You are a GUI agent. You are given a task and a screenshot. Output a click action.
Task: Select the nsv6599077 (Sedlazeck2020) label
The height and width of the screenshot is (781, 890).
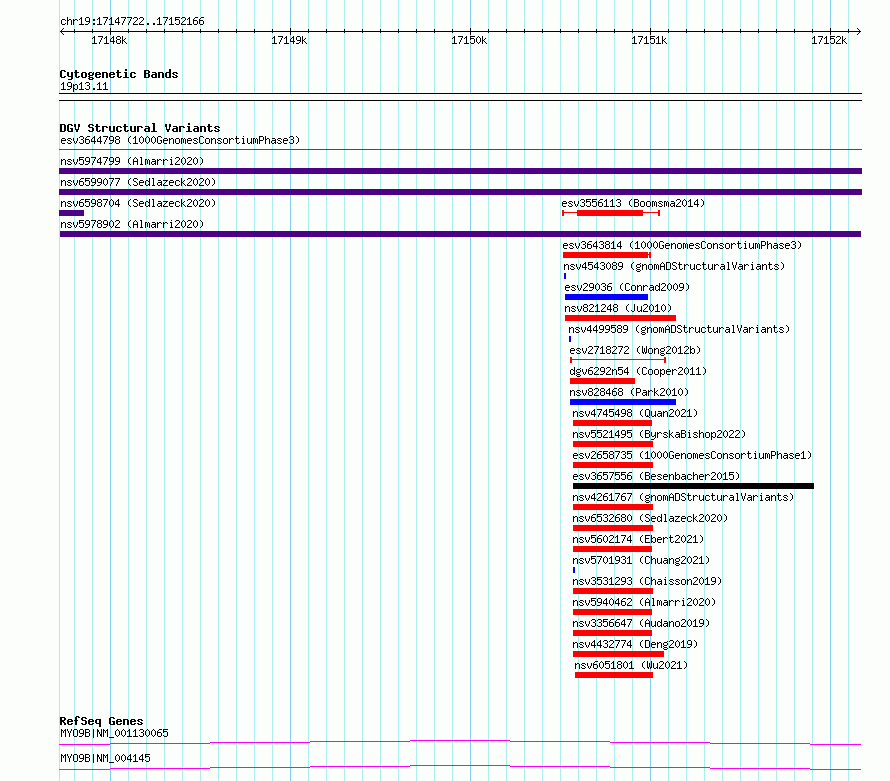coord(138,182)
